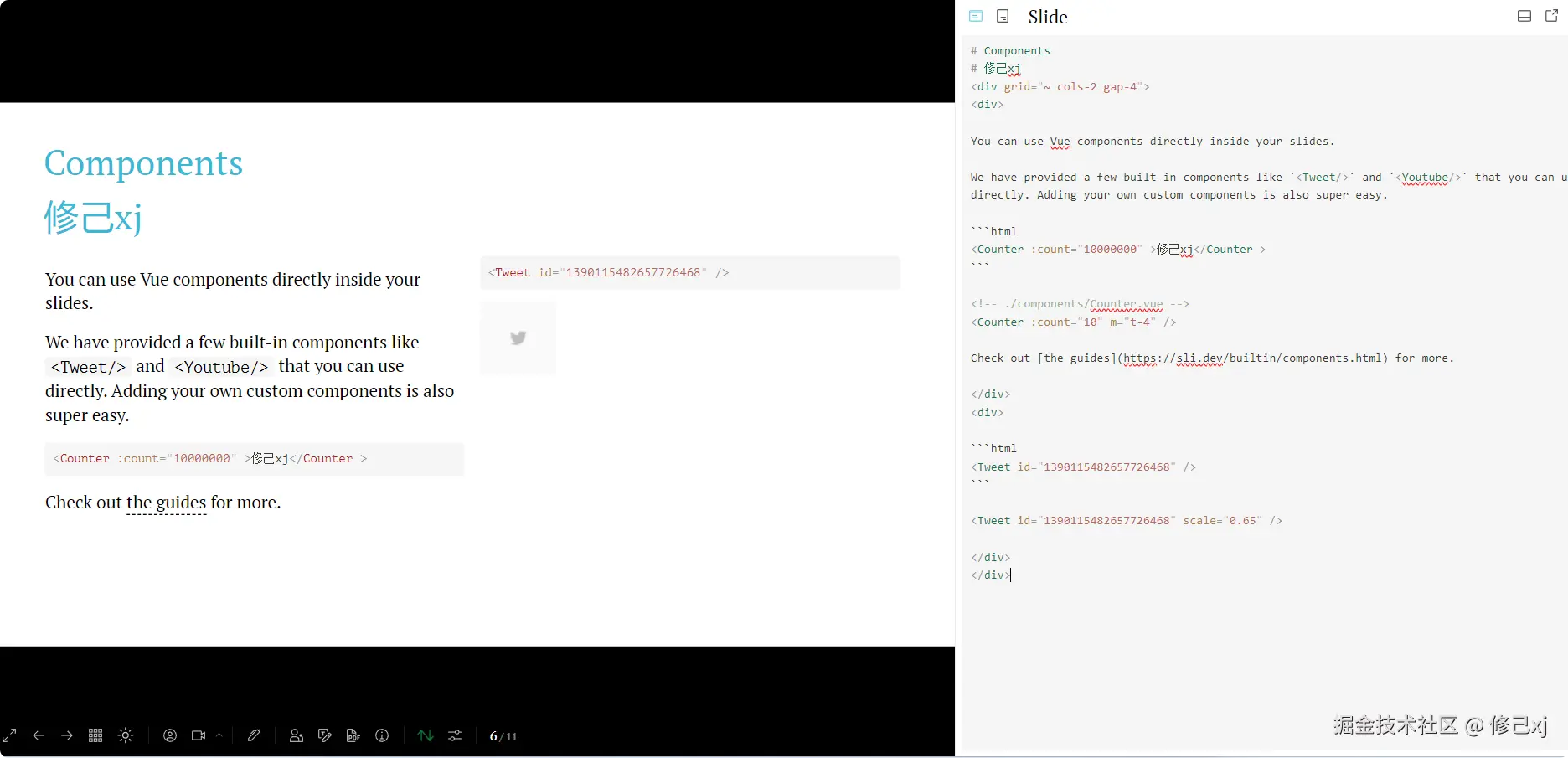This screenshot has width=1568, height=758.
Task: Click the 'Components' slide heading
Action: (143, 163)
